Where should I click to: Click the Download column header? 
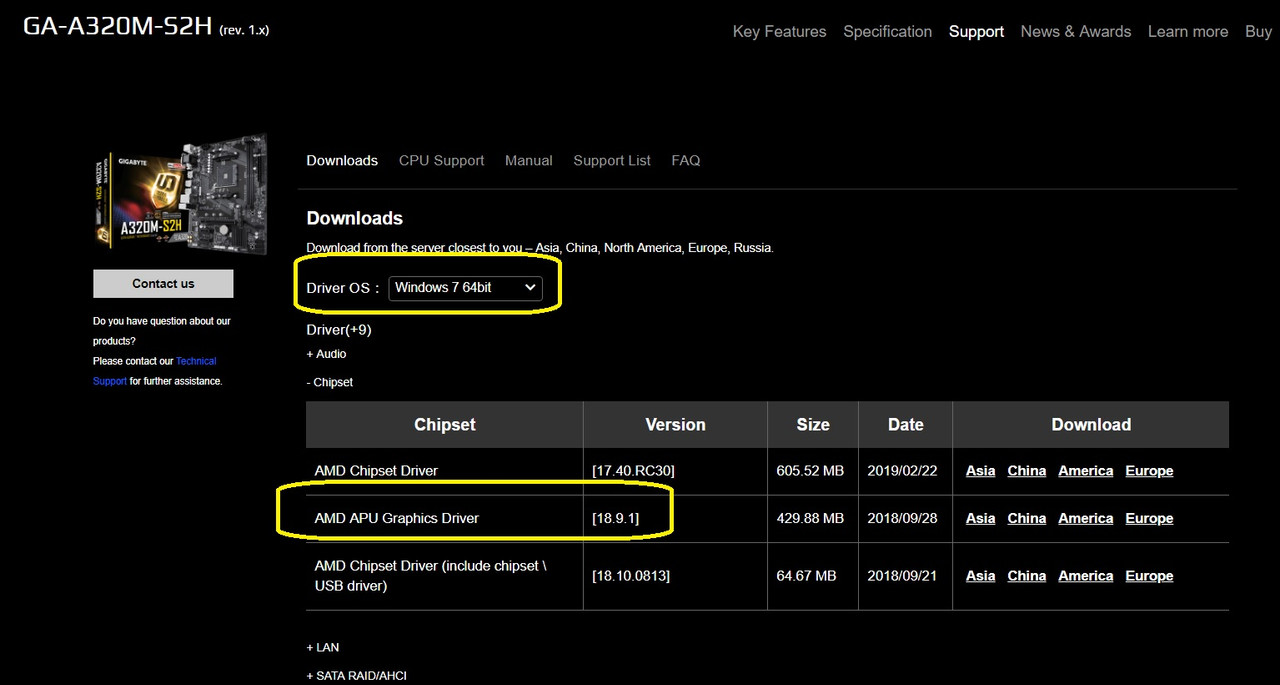click(x=1091, y=425)
